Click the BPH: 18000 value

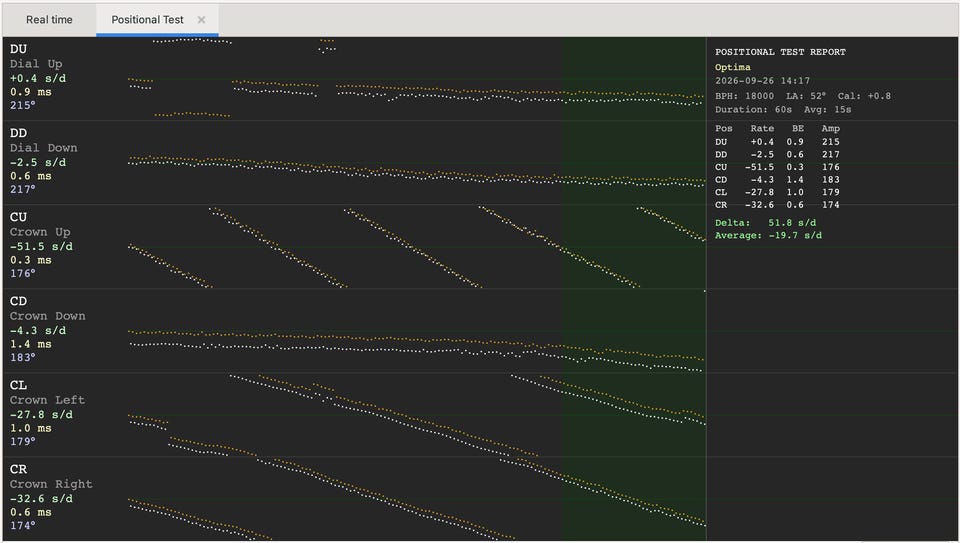click(744, 96)
